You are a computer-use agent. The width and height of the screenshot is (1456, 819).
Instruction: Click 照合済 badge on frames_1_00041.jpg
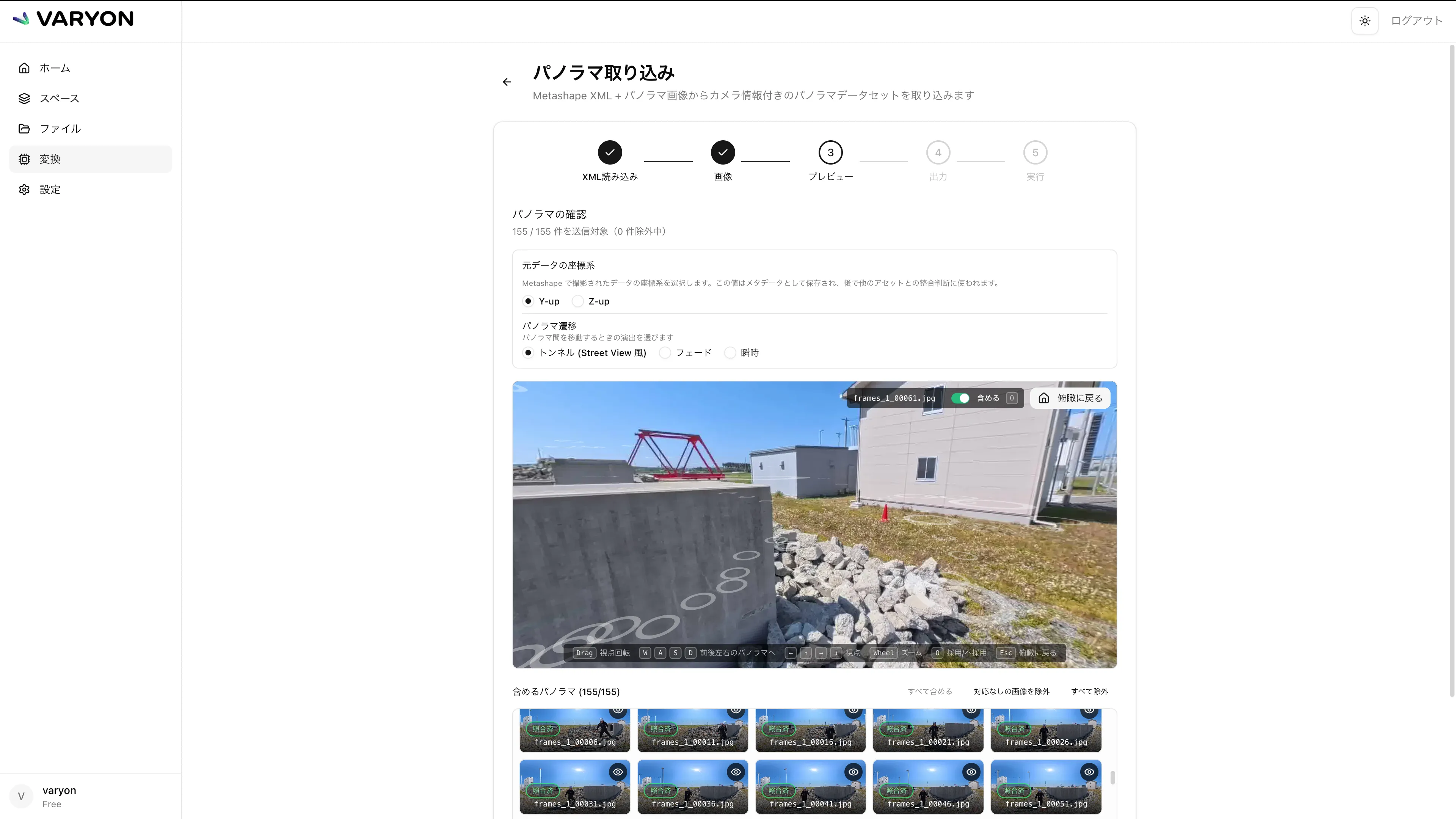click(778, 791)
